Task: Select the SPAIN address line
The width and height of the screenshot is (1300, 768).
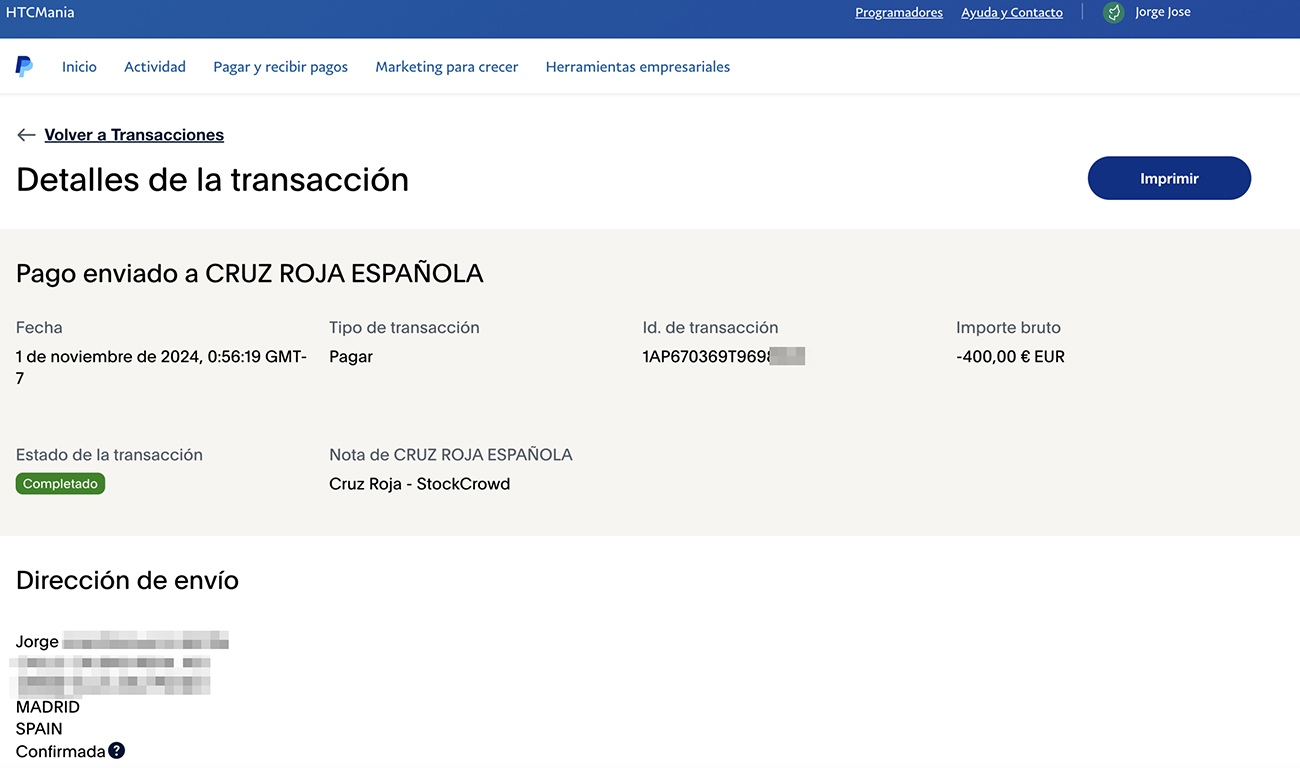Action: point(39,729)
